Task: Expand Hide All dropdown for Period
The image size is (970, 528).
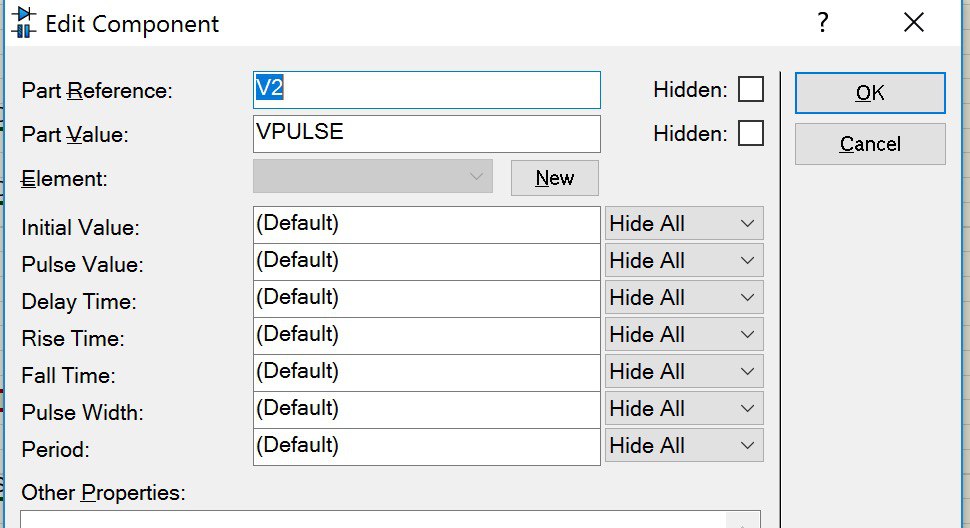Action: pos(684,446)
